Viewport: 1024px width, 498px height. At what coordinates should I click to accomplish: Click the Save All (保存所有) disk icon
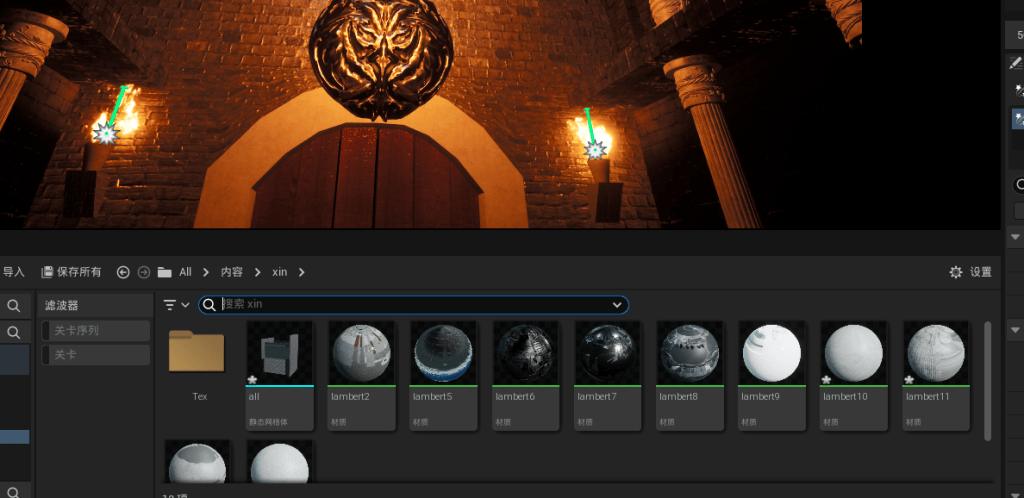pos(47,272)
